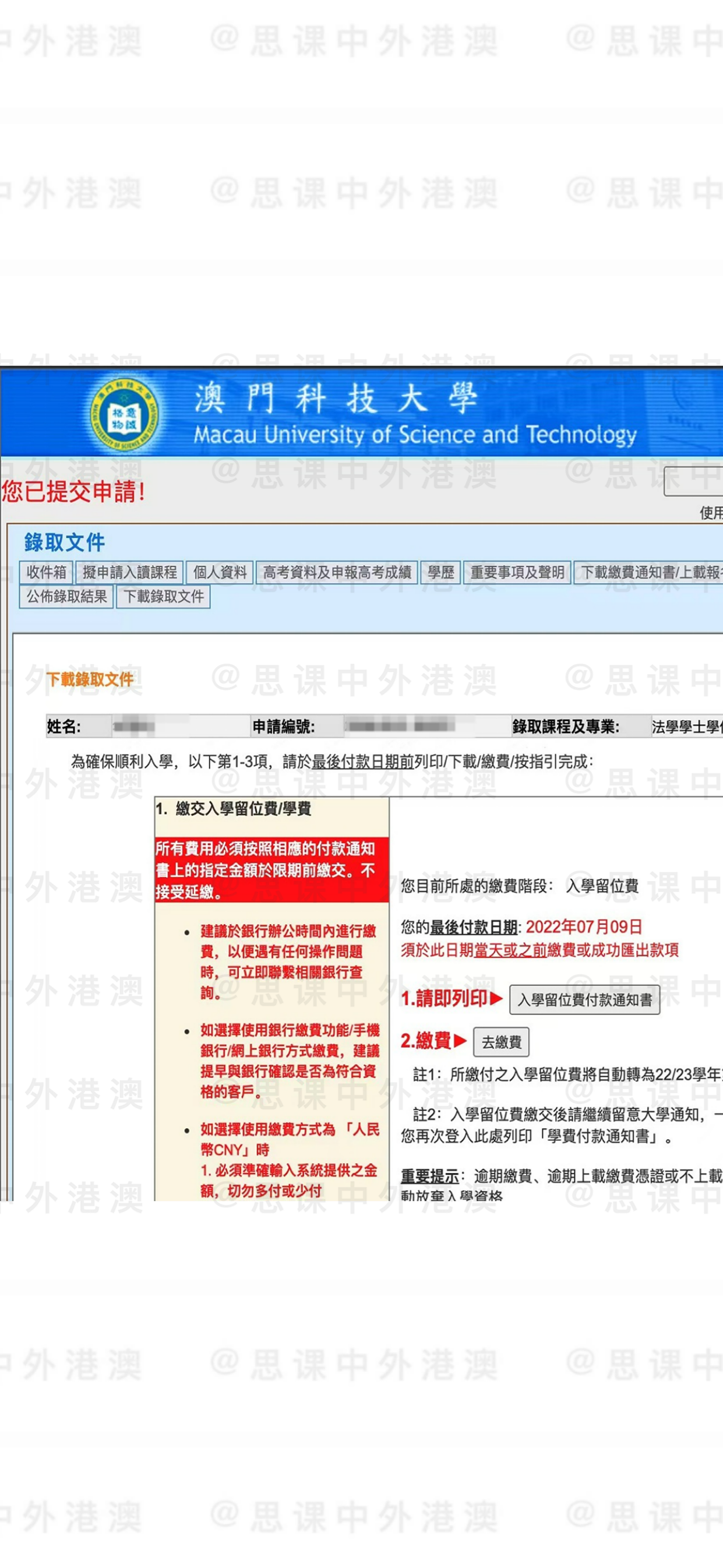Open the 個人資料 tab
This screenshot has height=1568, width=723.
tap(220, 572)
